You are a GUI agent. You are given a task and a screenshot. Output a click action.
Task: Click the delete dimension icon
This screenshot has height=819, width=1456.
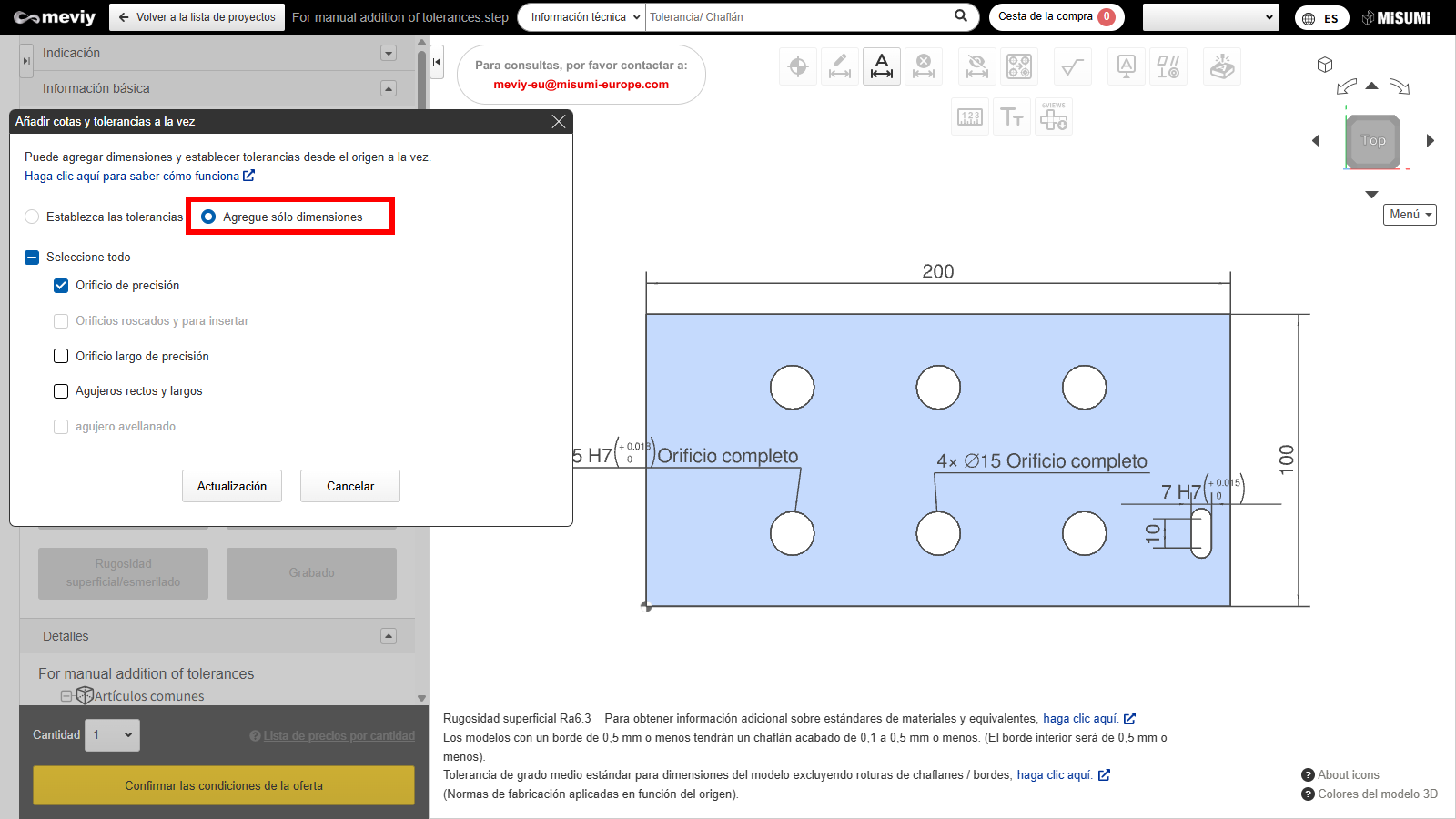tap(924, 66)
